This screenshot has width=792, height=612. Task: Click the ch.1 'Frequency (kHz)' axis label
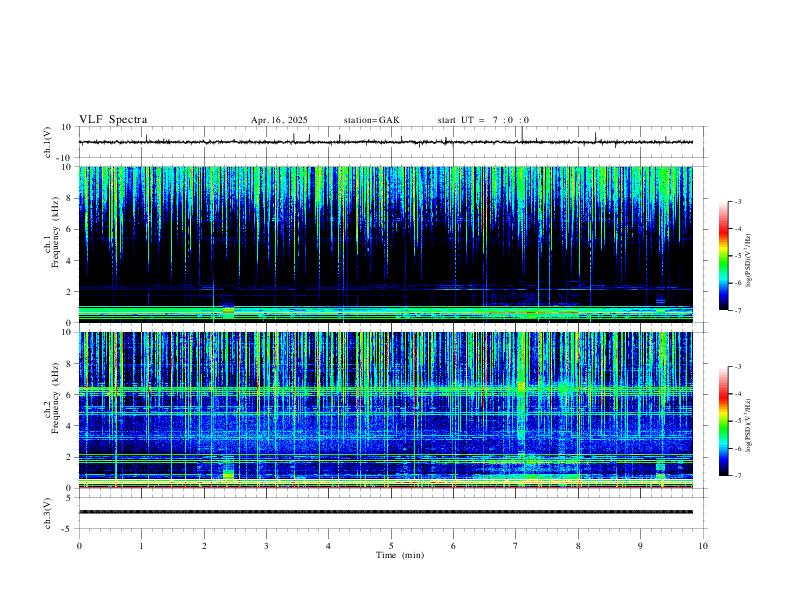tap(56, 232)
